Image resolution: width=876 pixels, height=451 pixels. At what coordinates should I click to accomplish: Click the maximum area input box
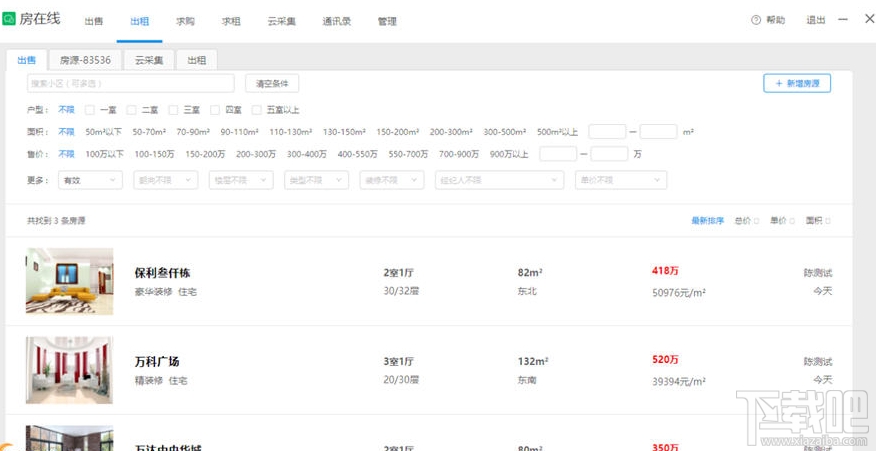[659, 132]
